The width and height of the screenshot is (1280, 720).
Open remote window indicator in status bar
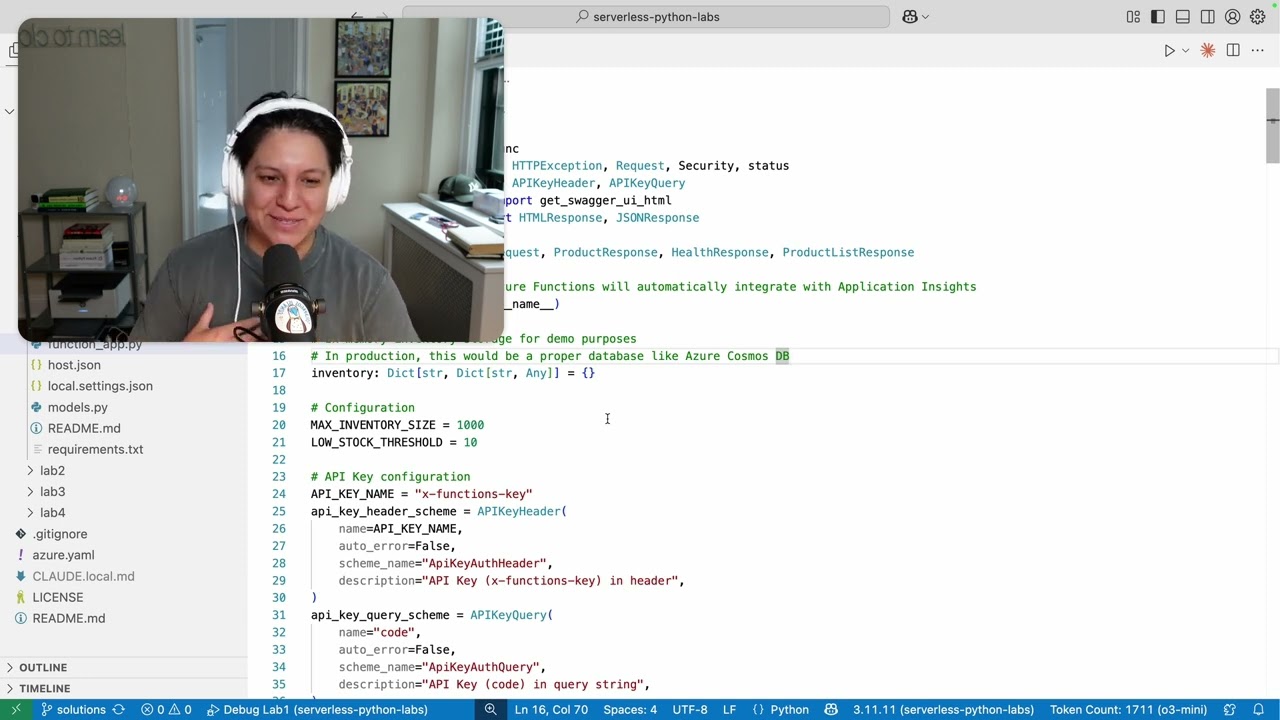pyautogui.click(x=15, y=710)
